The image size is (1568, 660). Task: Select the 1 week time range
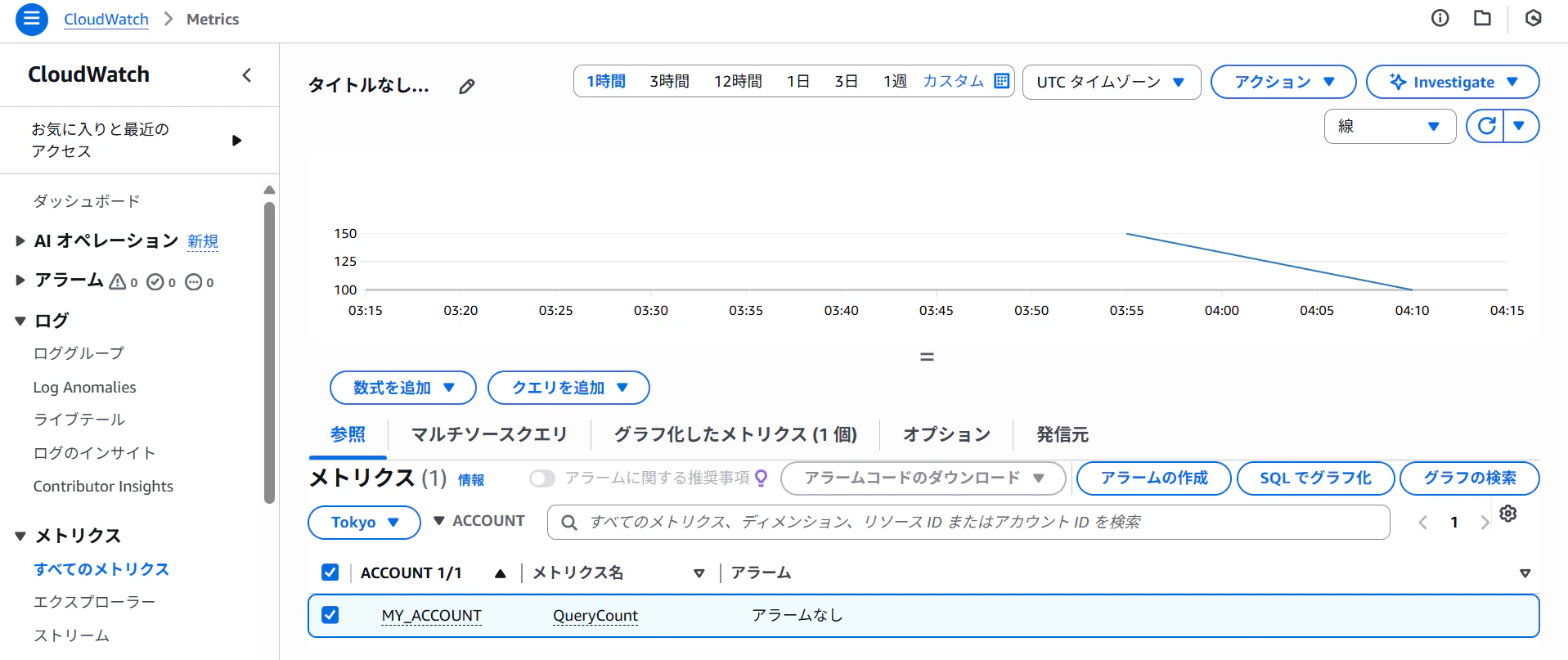click(x=895, y=81)
